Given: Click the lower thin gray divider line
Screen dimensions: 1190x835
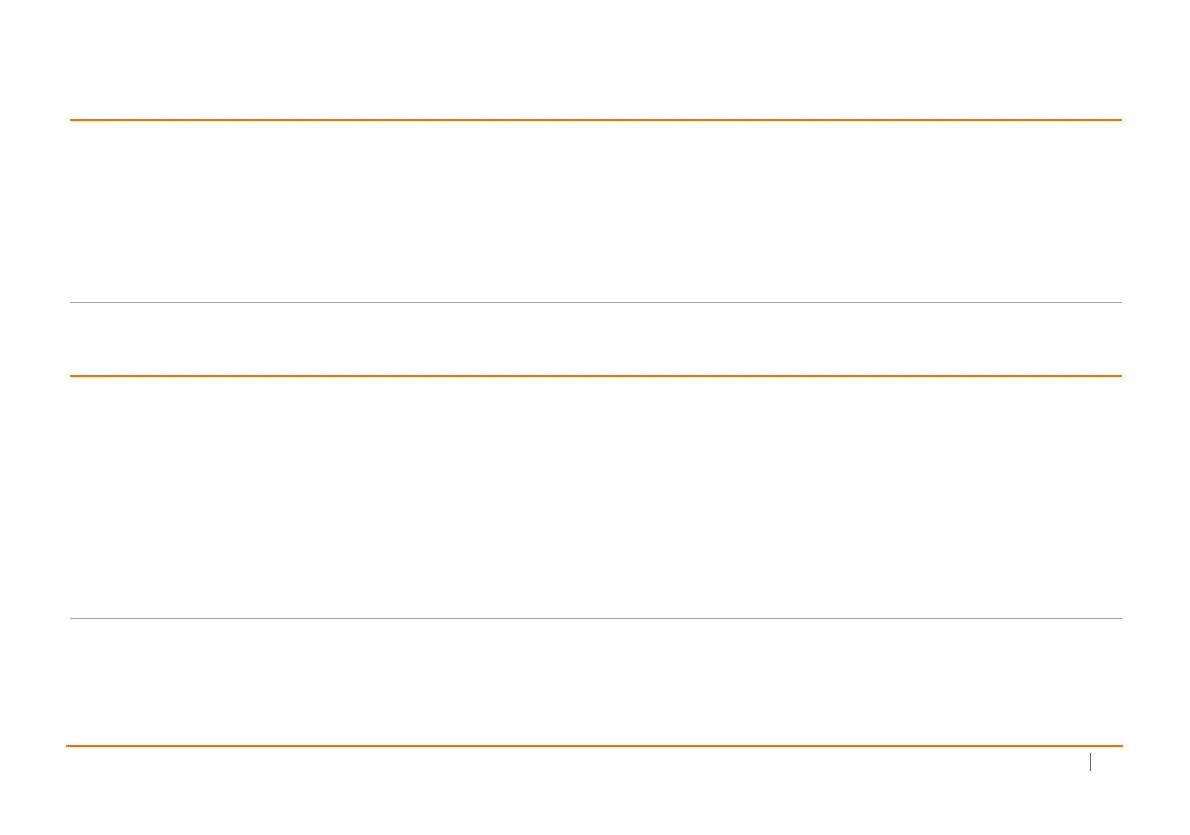Looking at the screenshot, I should coord(595,618).
